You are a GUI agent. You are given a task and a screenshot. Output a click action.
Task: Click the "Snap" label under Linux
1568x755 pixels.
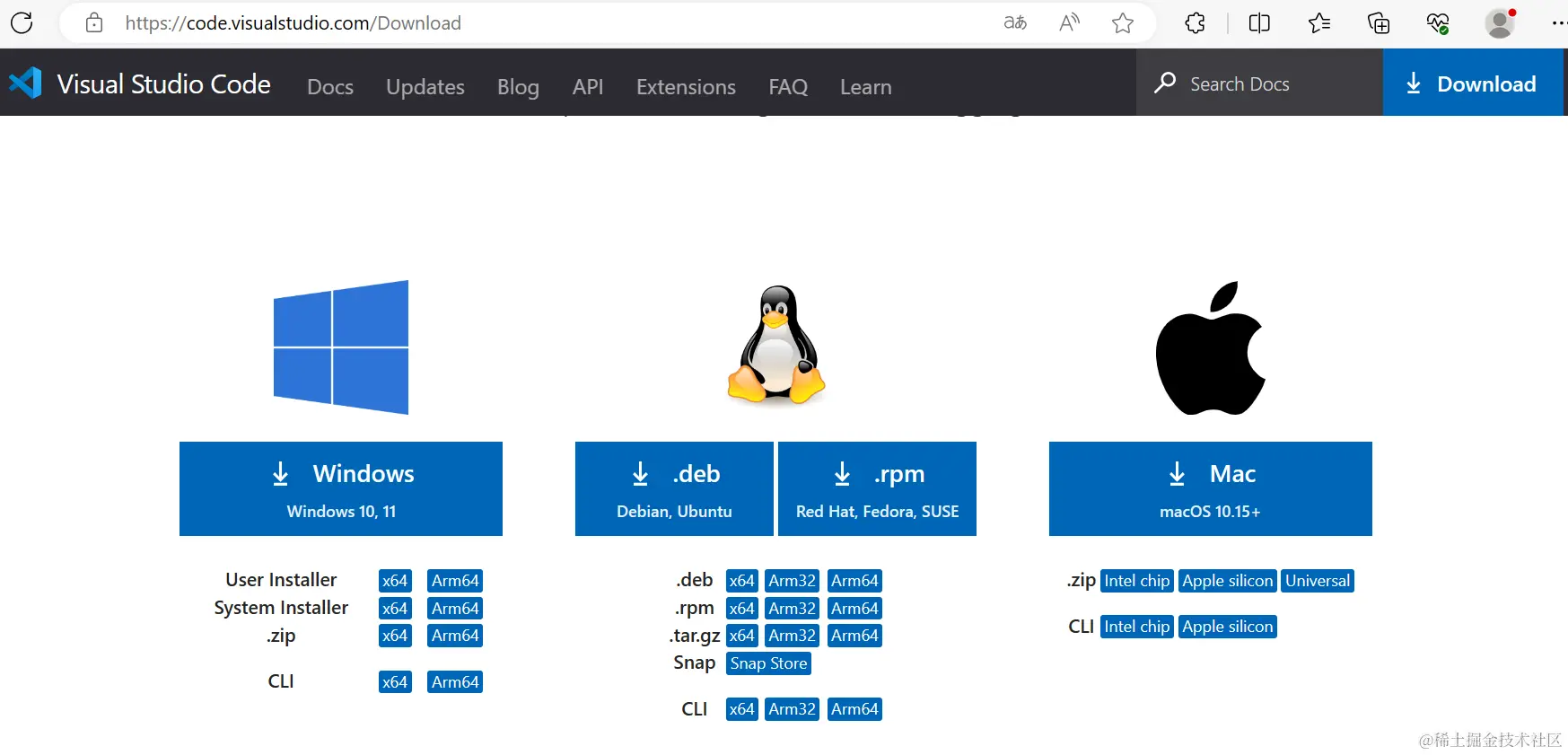(x=695, y=663)
